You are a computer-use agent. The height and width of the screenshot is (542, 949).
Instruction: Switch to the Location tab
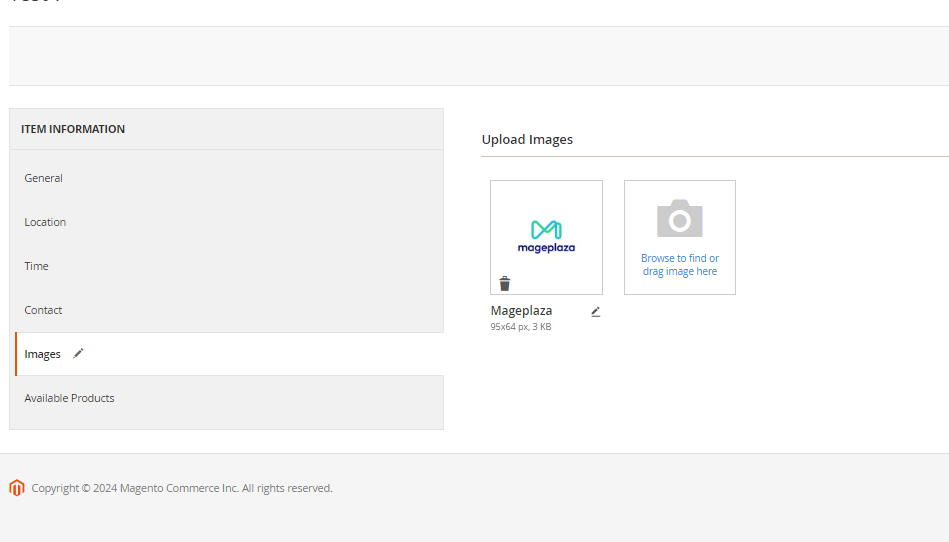pyautogui.click(x=45, y=222)
